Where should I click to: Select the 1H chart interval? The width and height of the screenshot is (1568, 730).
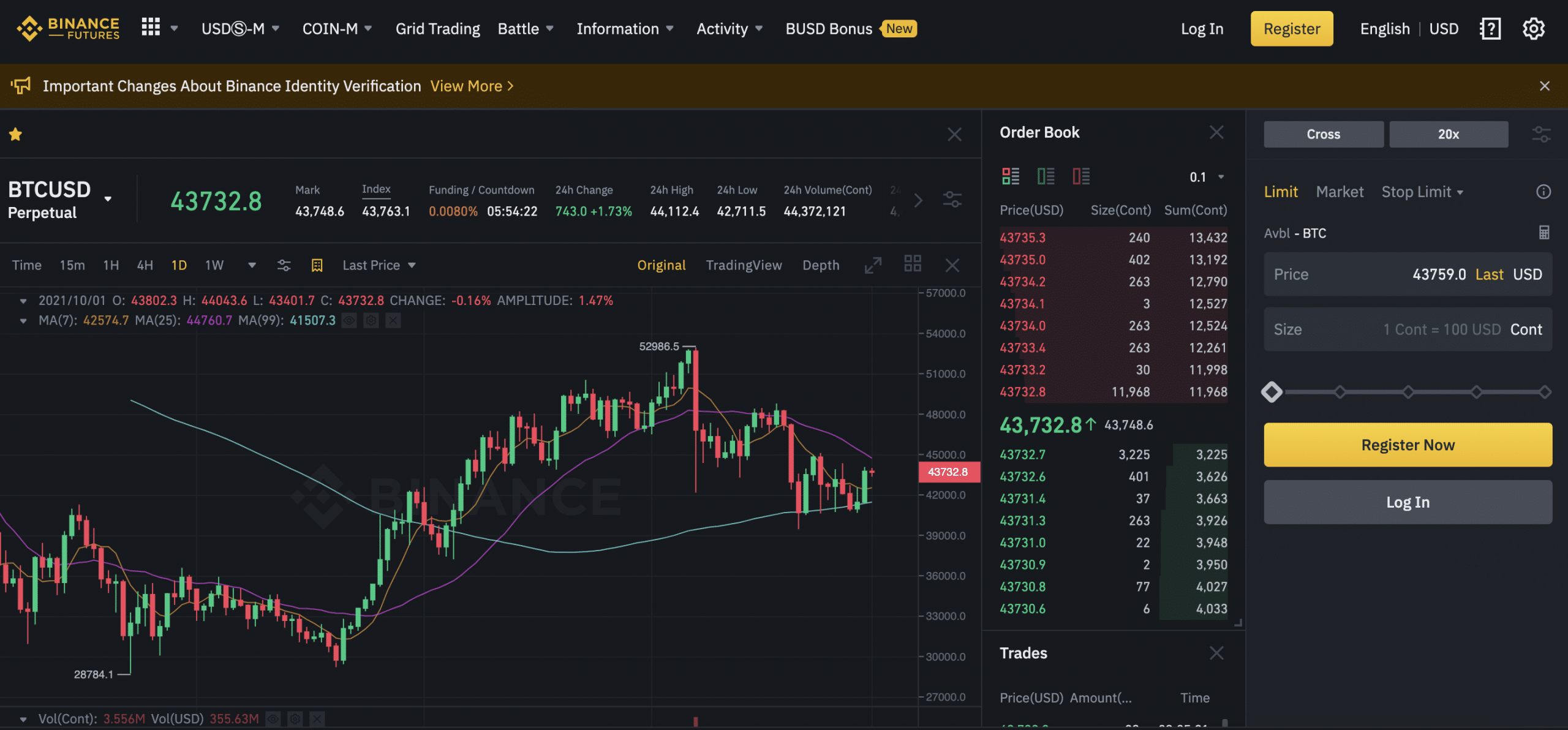click(x=111, y=265)
